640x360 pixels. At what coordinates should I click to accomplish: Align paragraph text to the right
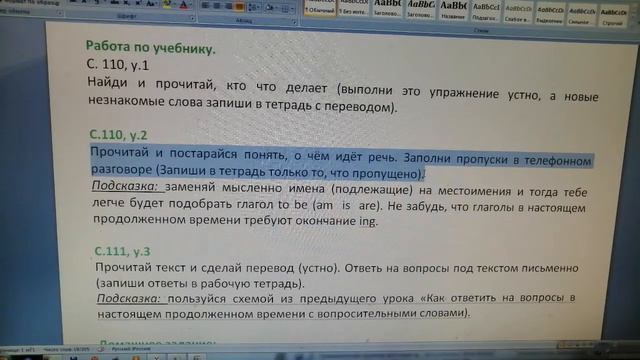[228, 6]
